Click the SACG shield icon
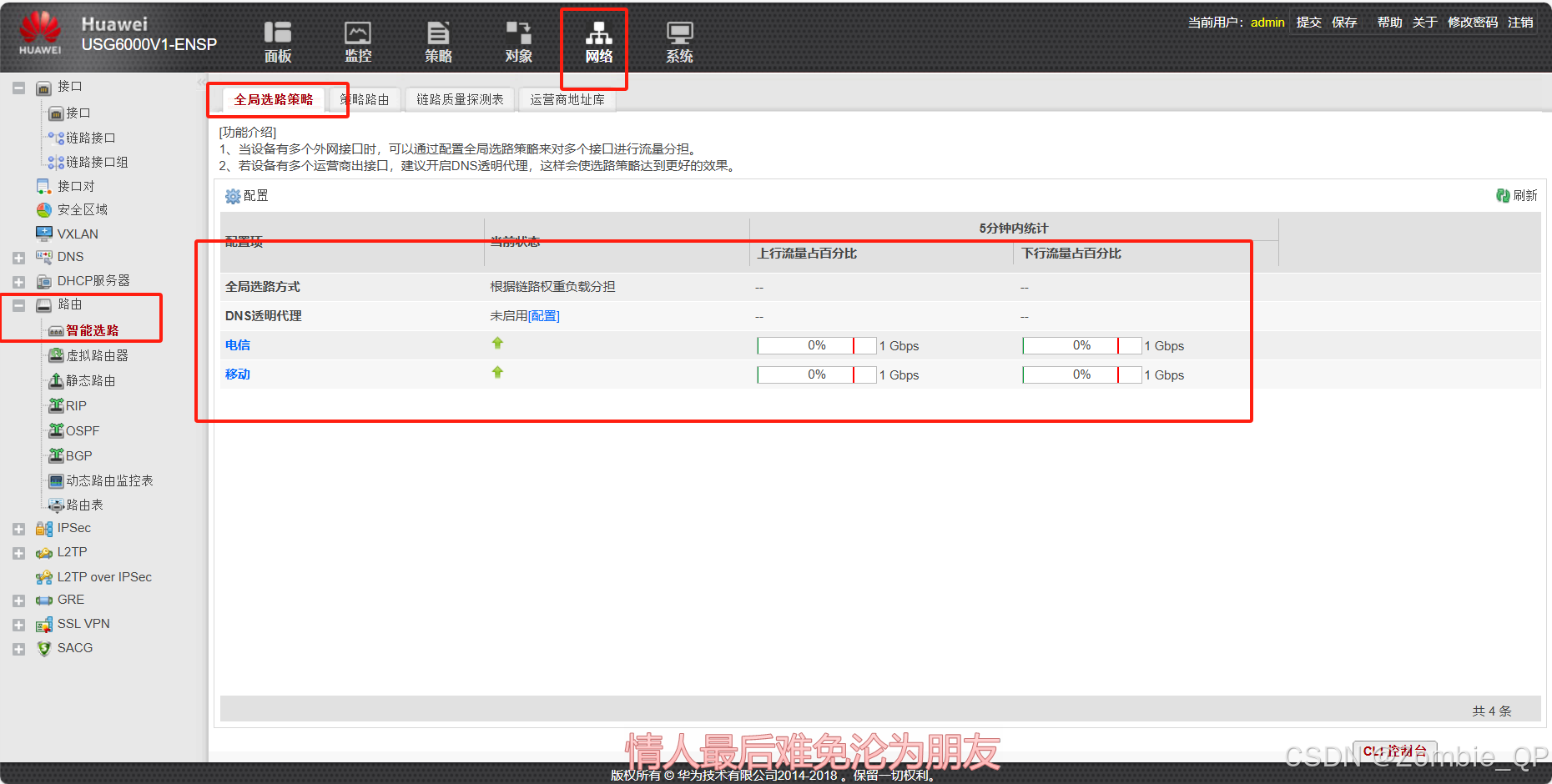The height and width of the screenshot is (784, 1552). 44,648
